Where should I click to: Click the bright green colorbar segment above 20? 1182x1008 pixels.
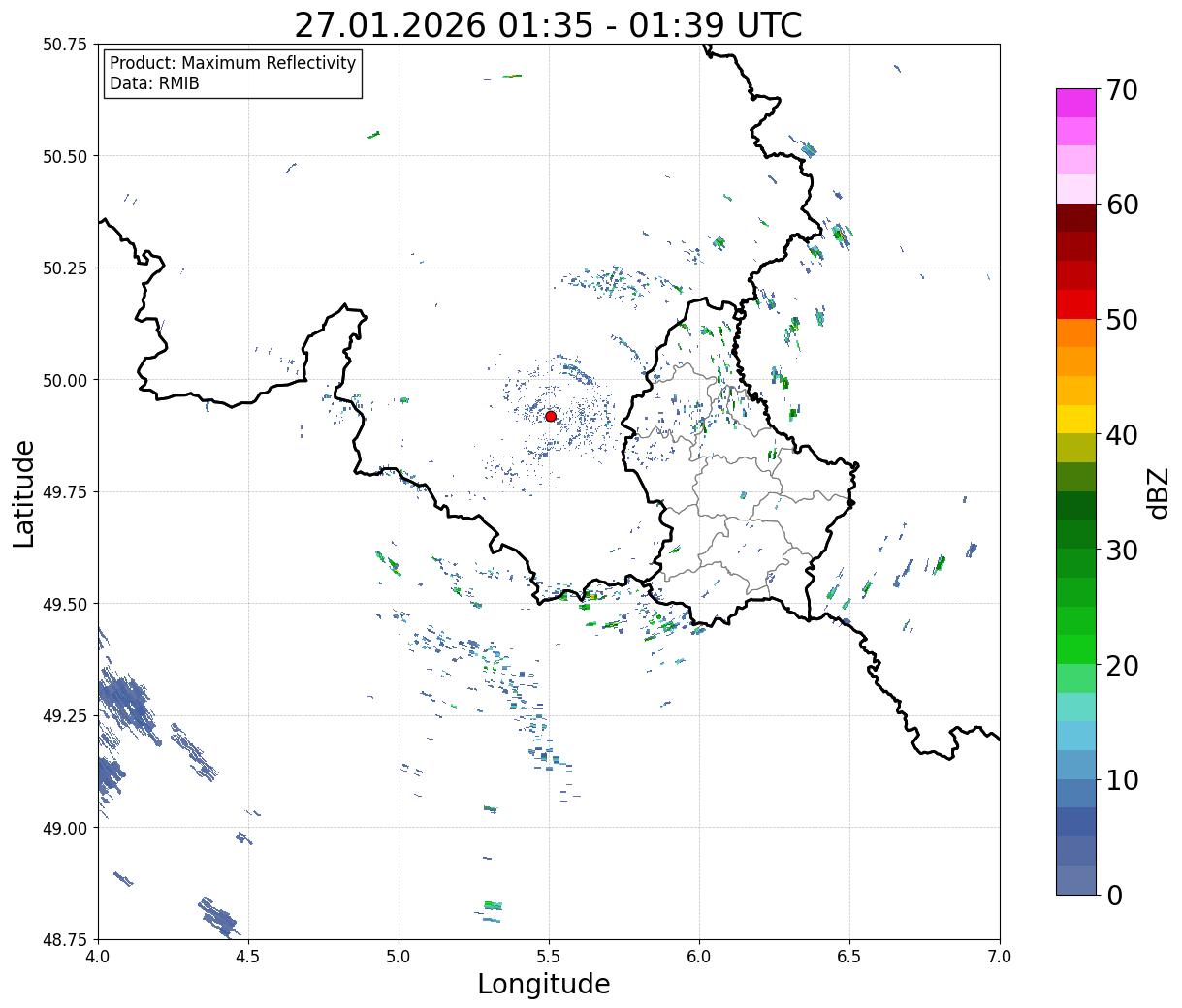click(1076, 649)
